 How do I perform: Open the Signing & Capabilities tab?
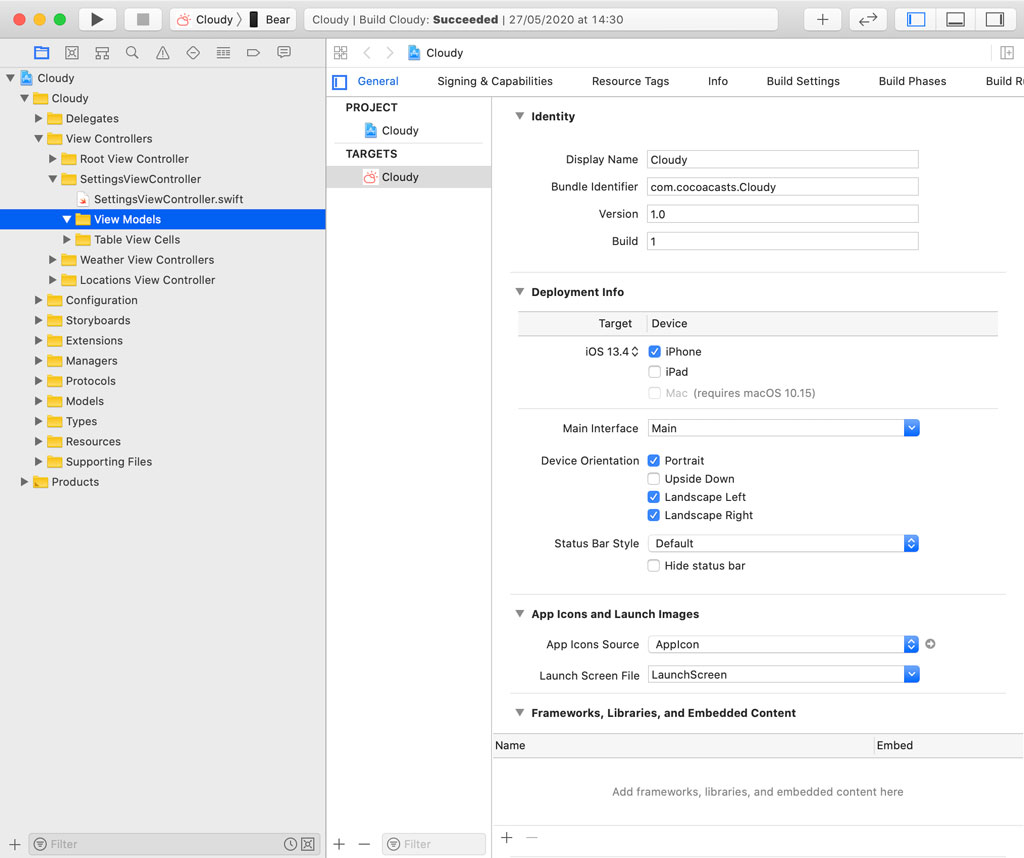pos(494,81)
